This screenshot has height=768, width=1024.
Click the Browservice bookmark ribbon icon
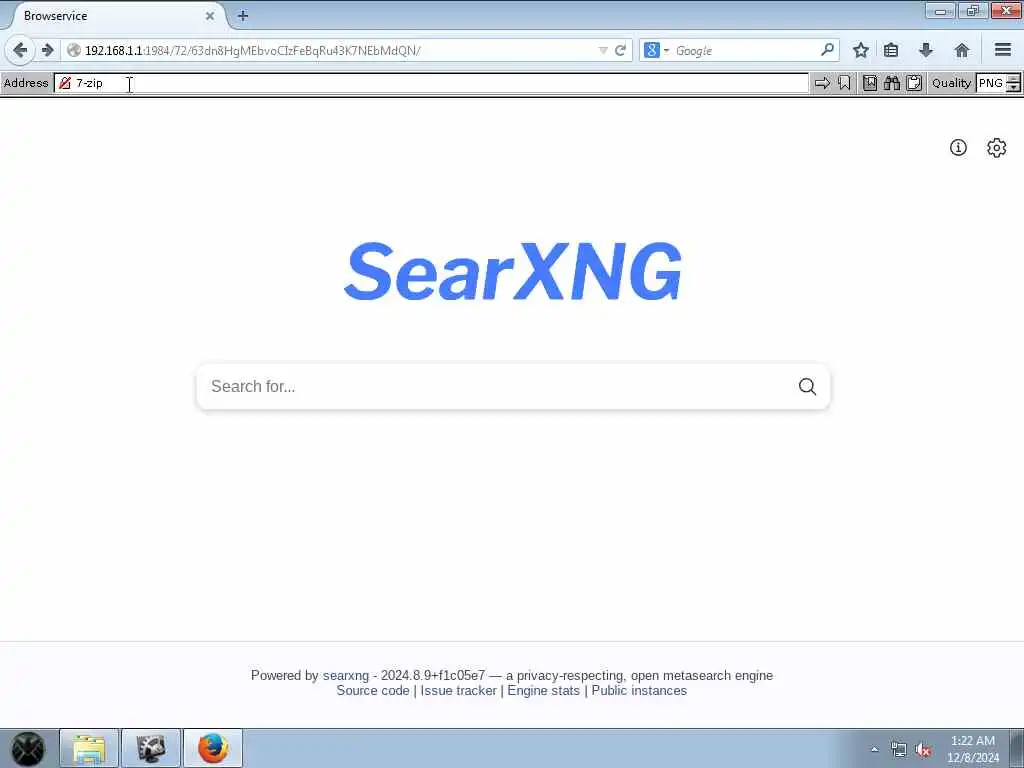point(844,83)
